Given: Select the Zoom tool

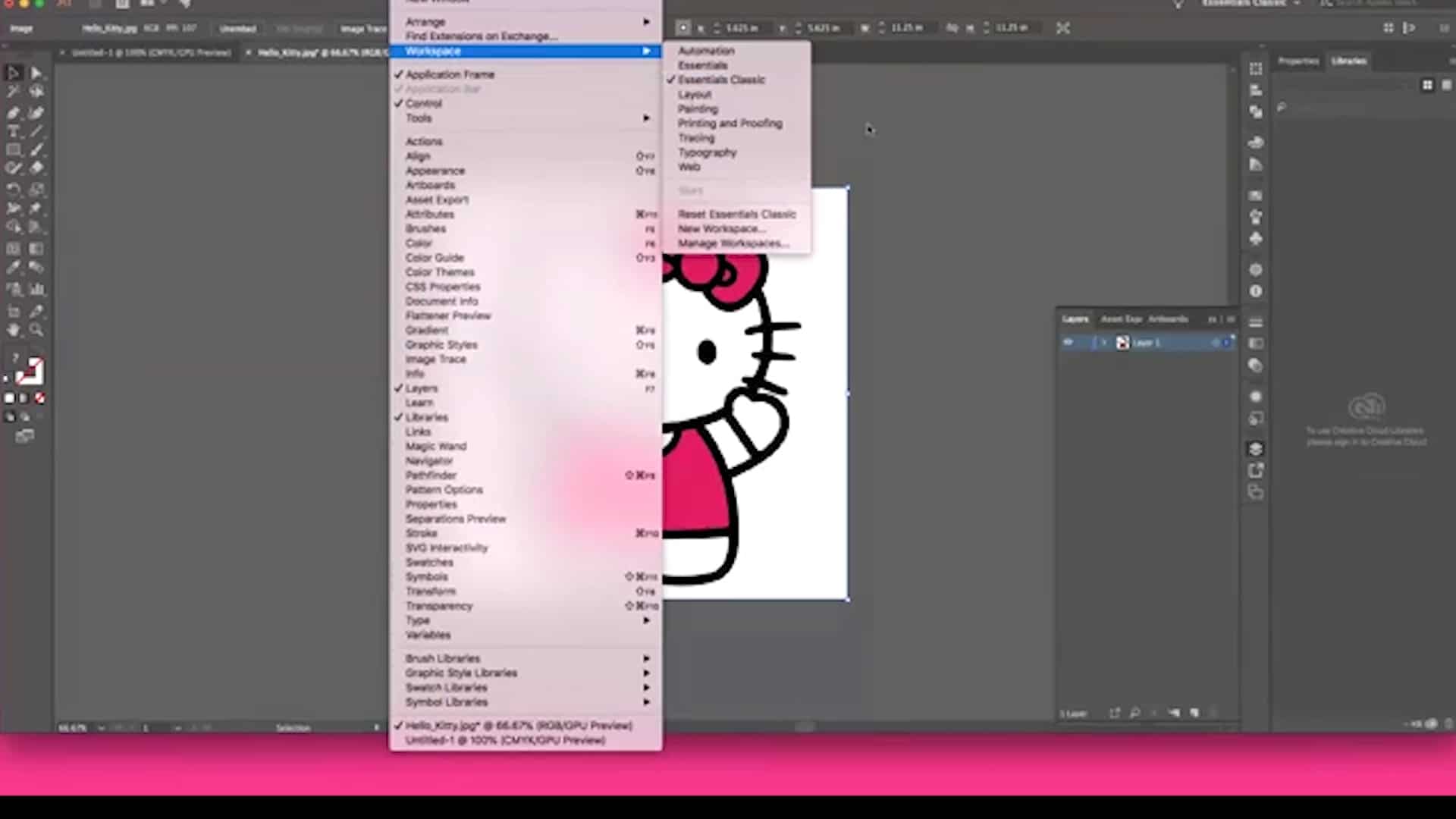Looking at the screenshot, I should pyautogui.click(x=36, y=330).
